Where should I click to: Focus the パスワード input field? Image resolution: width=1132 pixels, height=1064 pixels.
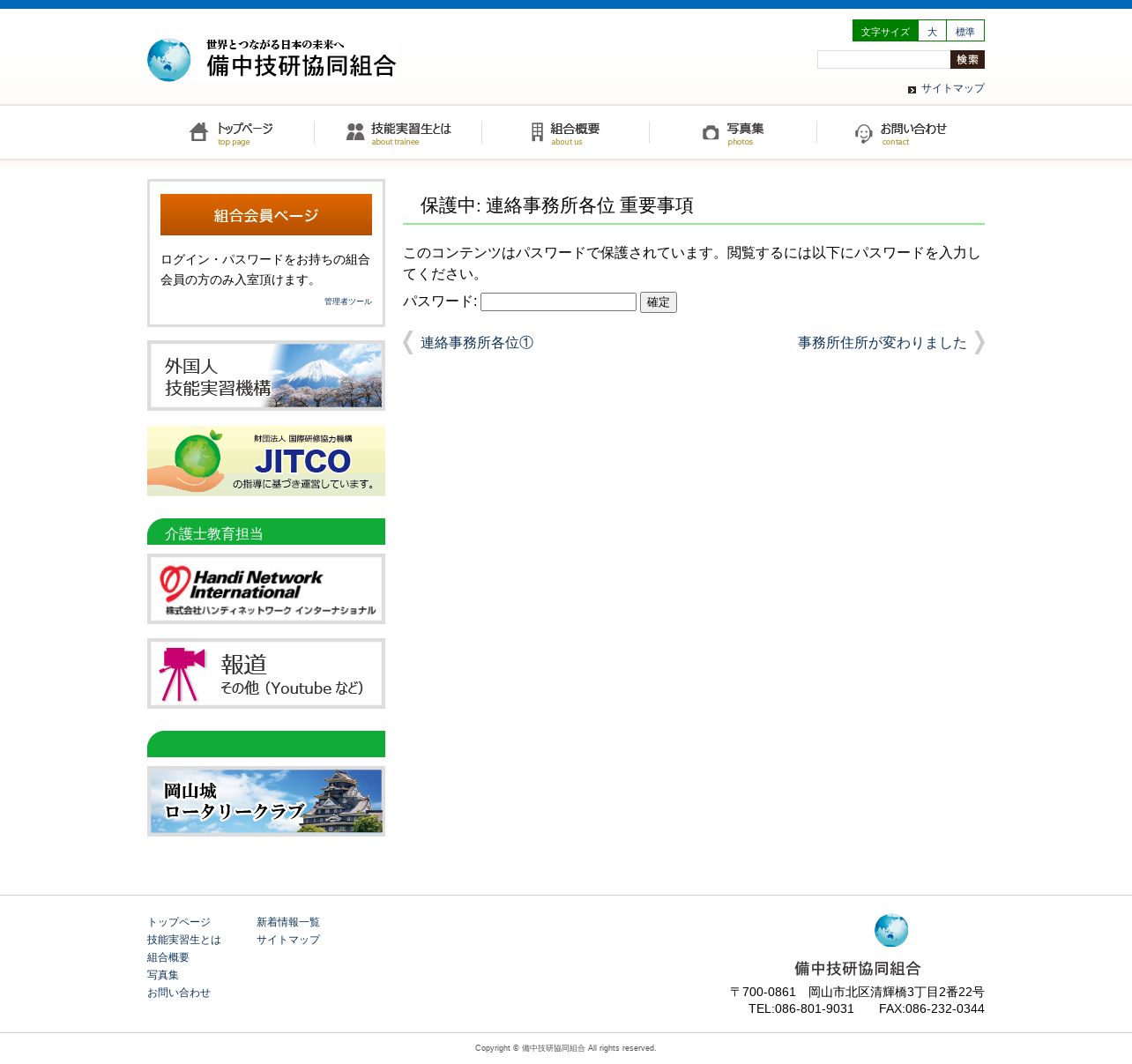point(558,301)
